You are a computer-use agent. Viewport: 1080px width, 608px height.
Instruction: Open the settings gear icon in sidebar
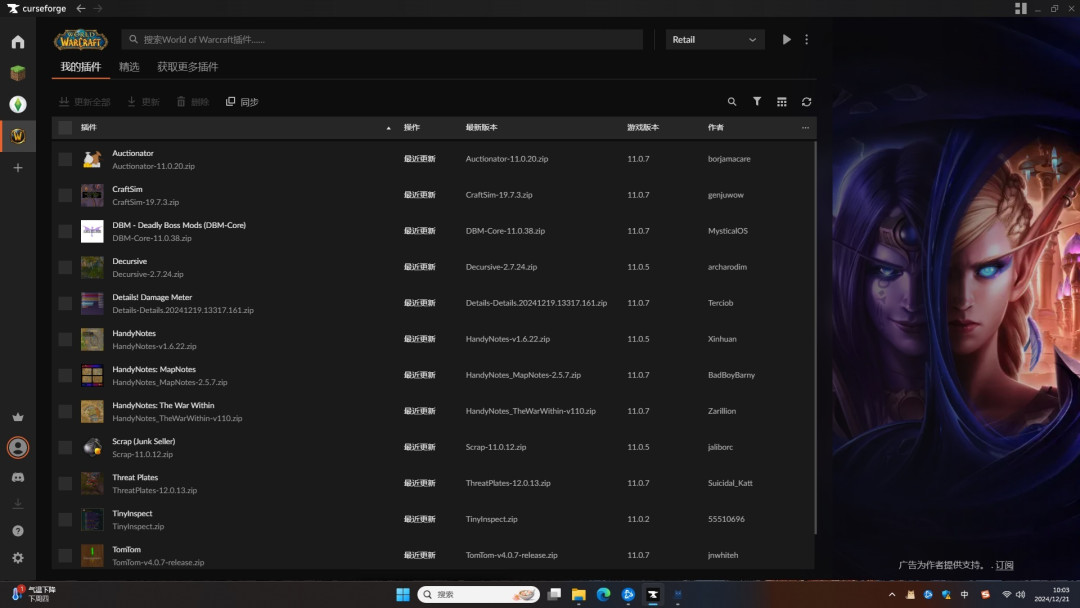[18, 558]
